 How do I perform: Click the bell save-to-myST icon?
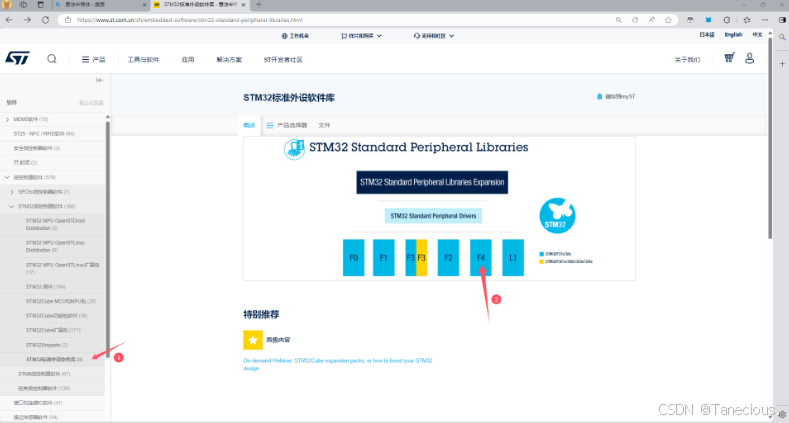coord(599,97)
